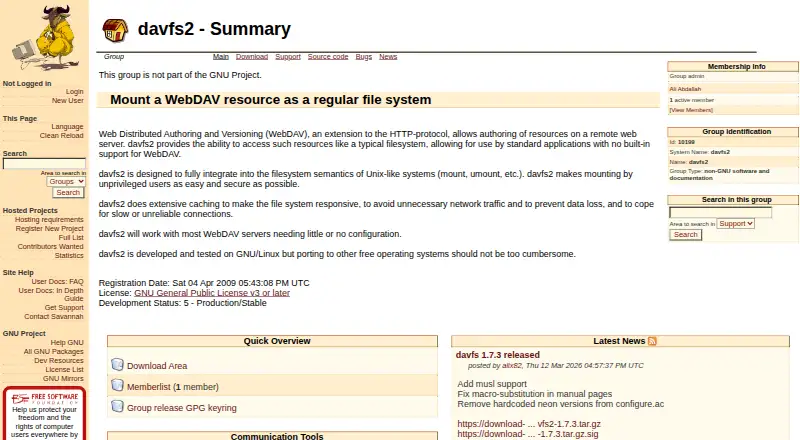800x440 pixels.
Task: Open the GNU Mirrors link
Action: click(63, 378)
